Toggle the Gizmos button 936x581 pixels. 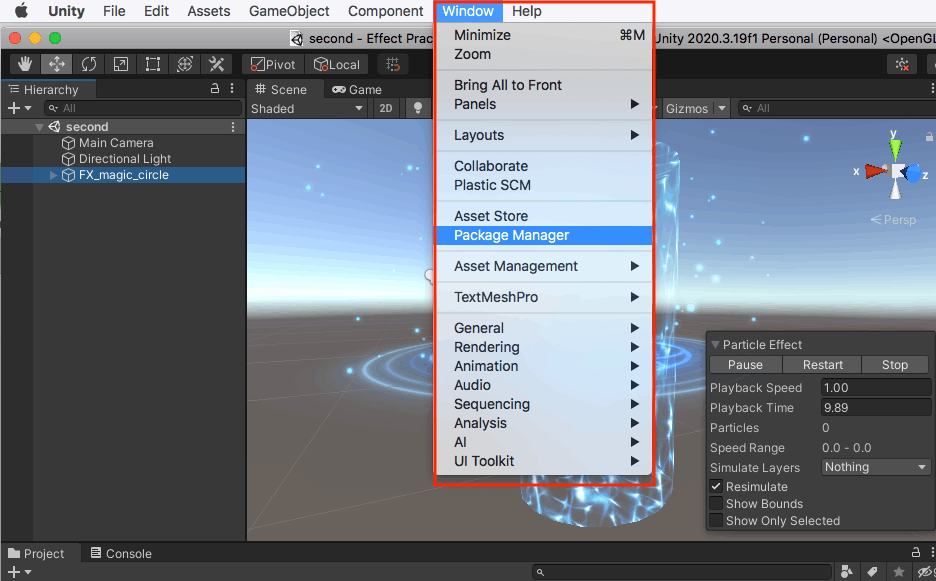point(686,108)
